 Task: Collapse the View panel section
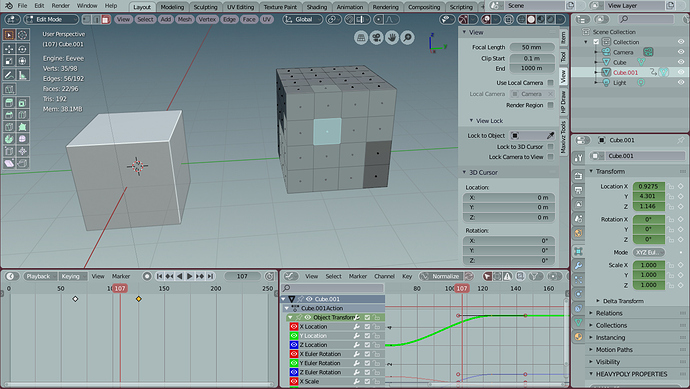click(464, 32)
